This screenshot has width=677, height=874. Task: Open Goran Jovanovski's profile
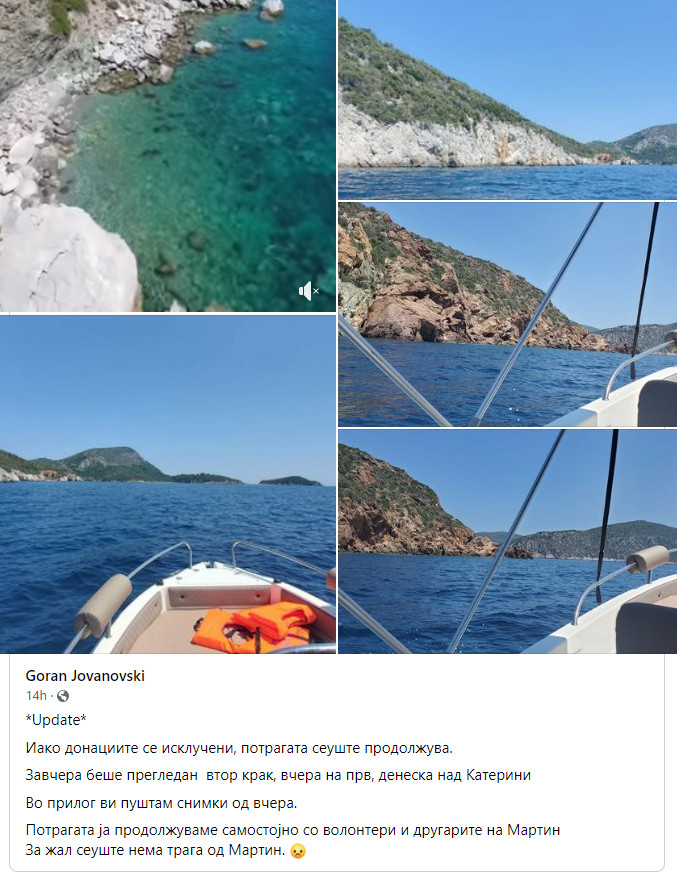point(85,676)
